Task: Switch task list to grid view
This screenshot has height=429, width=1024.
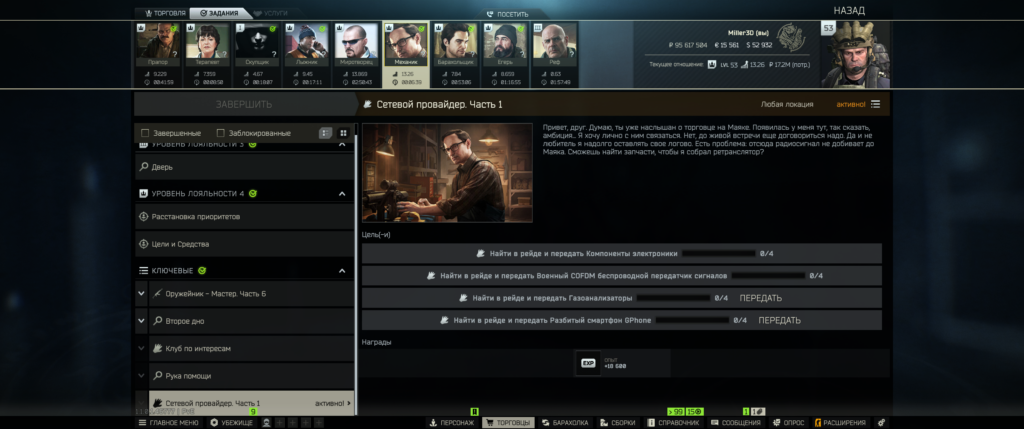Action: [x=344, y=133]
